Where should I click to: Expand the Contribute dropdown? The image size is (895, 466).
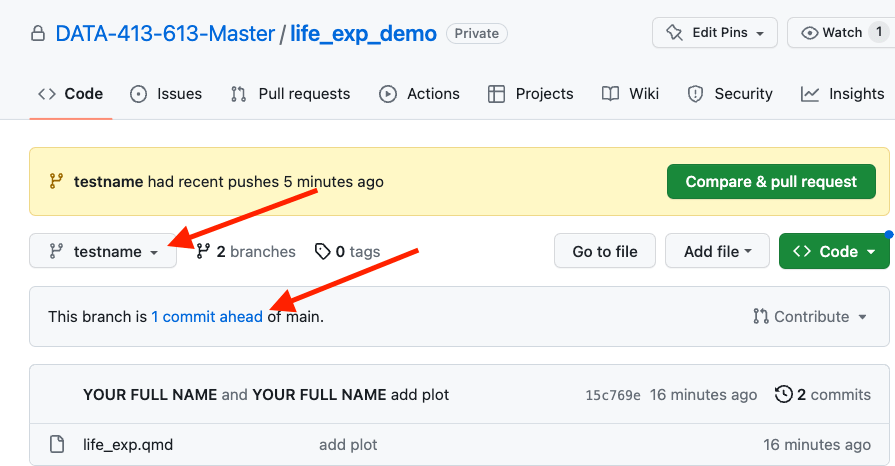(810, 317)
